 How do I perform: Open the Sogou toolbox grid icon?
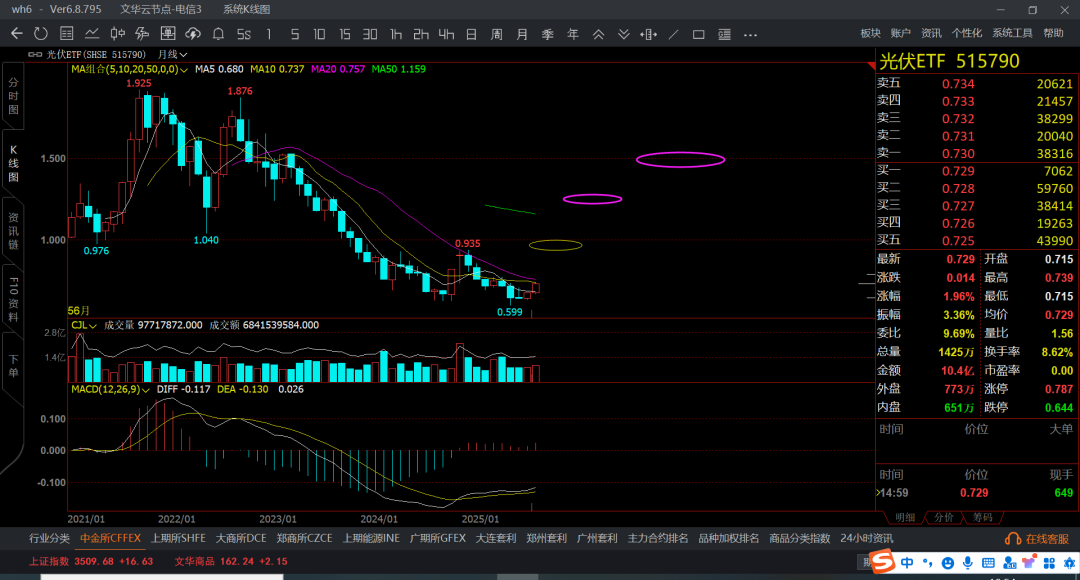(1049, 563)
